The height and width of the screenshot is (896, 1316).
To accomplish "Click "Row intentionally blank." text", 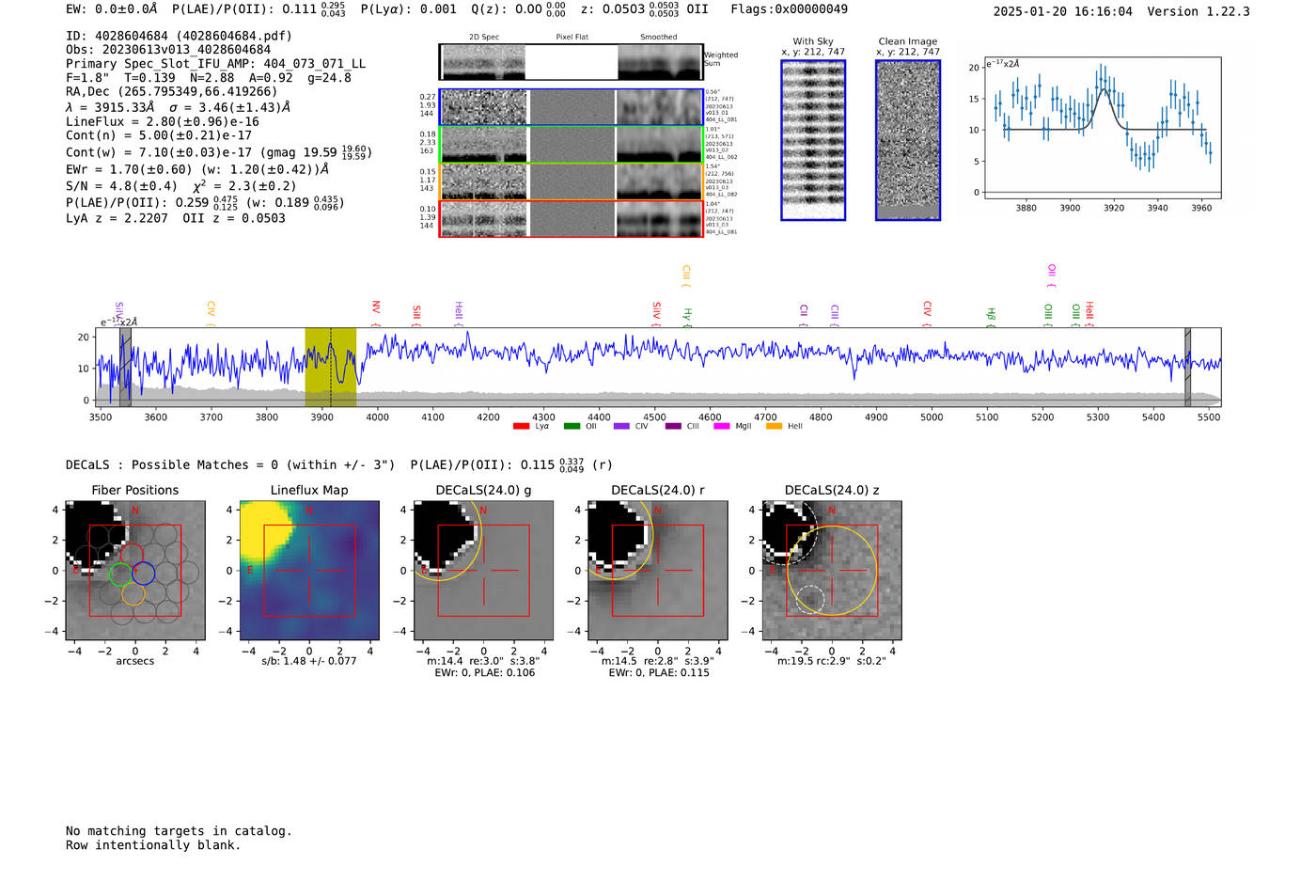I will pyautogui.click(x=153, y=845).
